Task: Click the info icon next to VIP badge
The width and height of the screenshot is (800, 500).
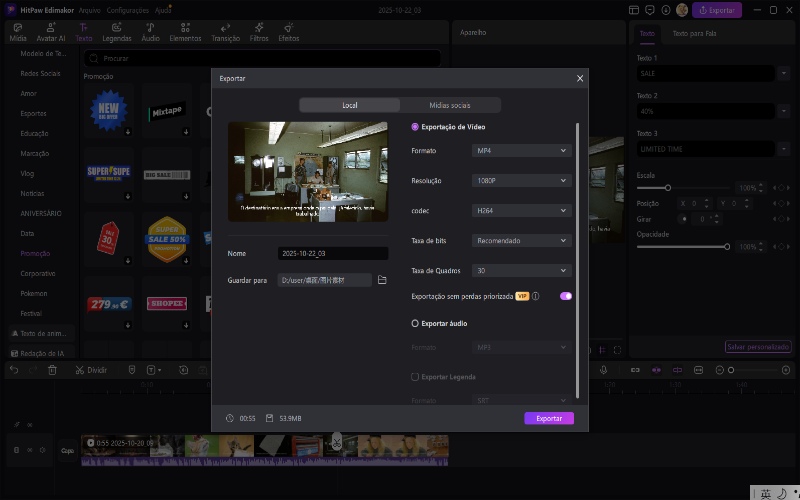Action: tap(536, 296)
